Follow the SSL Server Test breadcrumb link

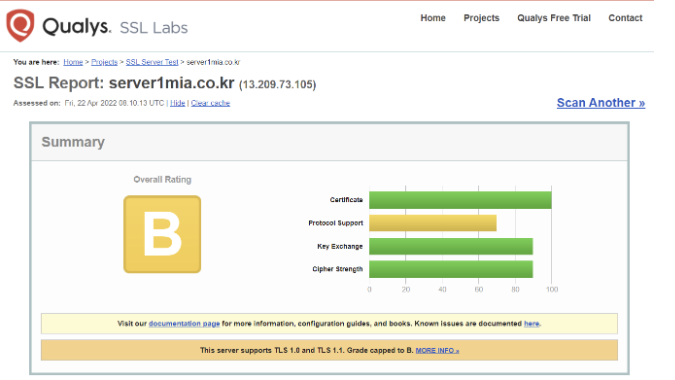152,62
